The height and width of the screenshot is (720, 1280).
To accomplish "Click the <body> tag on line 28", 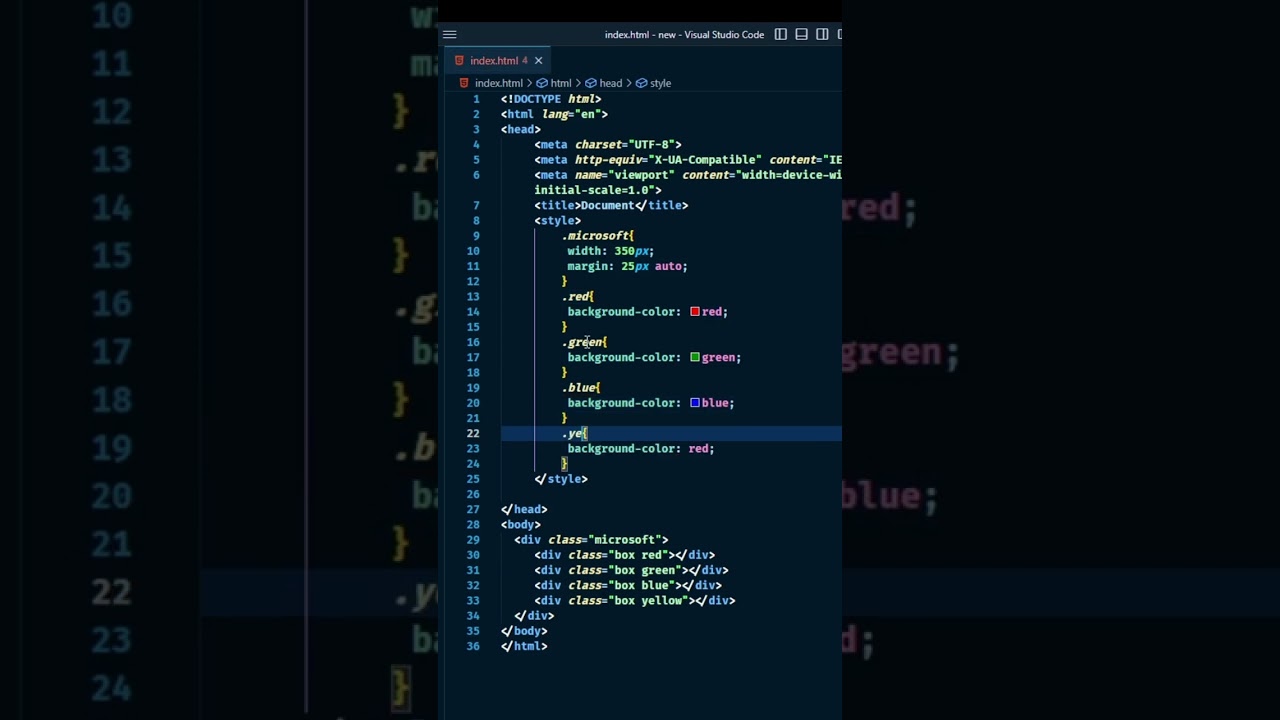I will click(521, 524).
